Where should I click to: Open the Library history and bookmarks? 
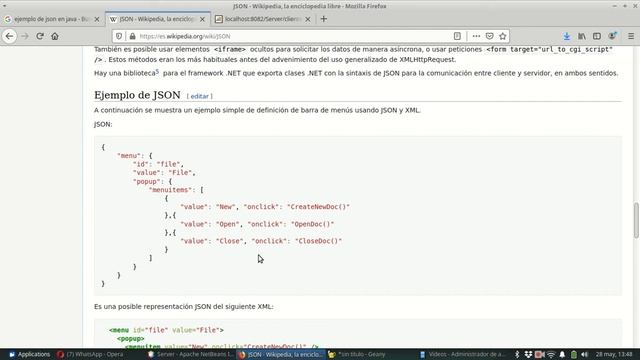tap(582, 36)
